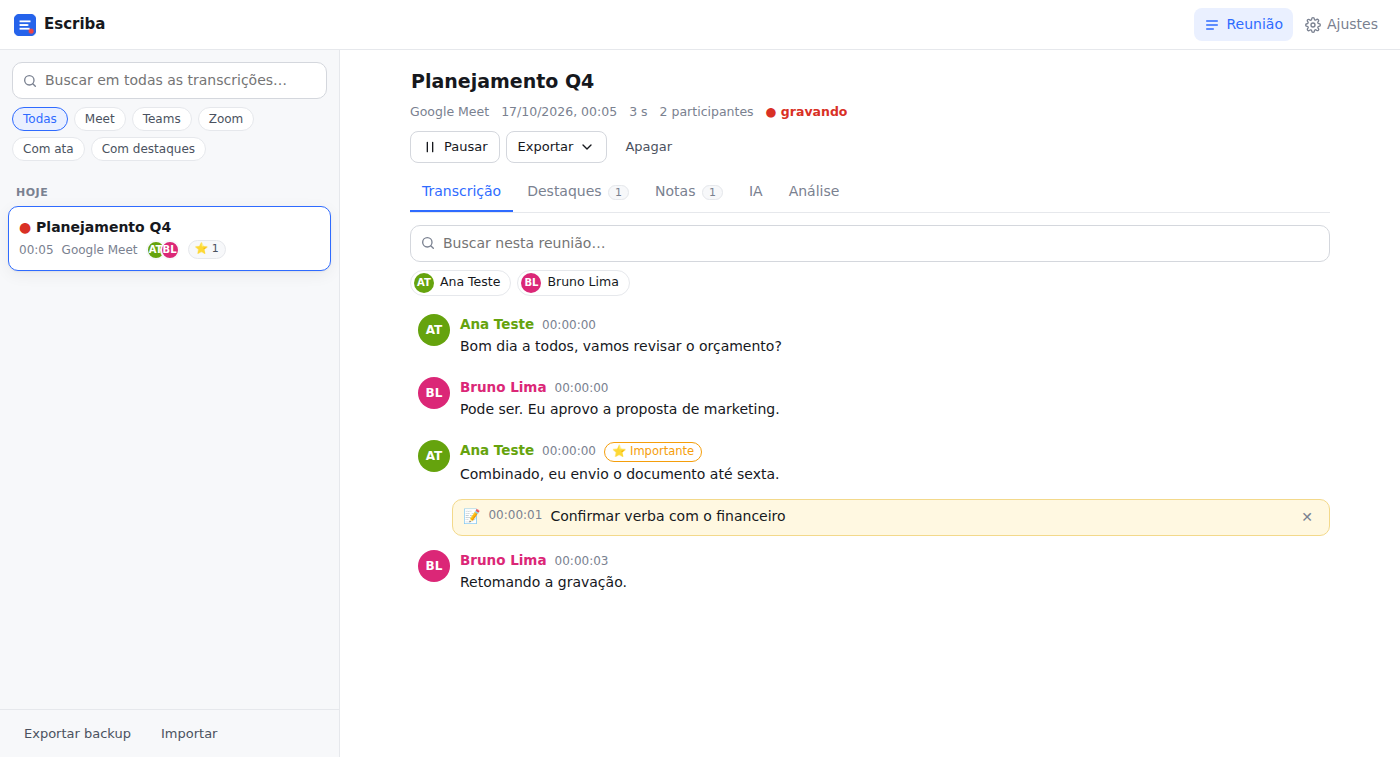Click BL avatar beside marketing proposal message
Viewport: 1400px width, 757px height.
(x=434, y=393)
